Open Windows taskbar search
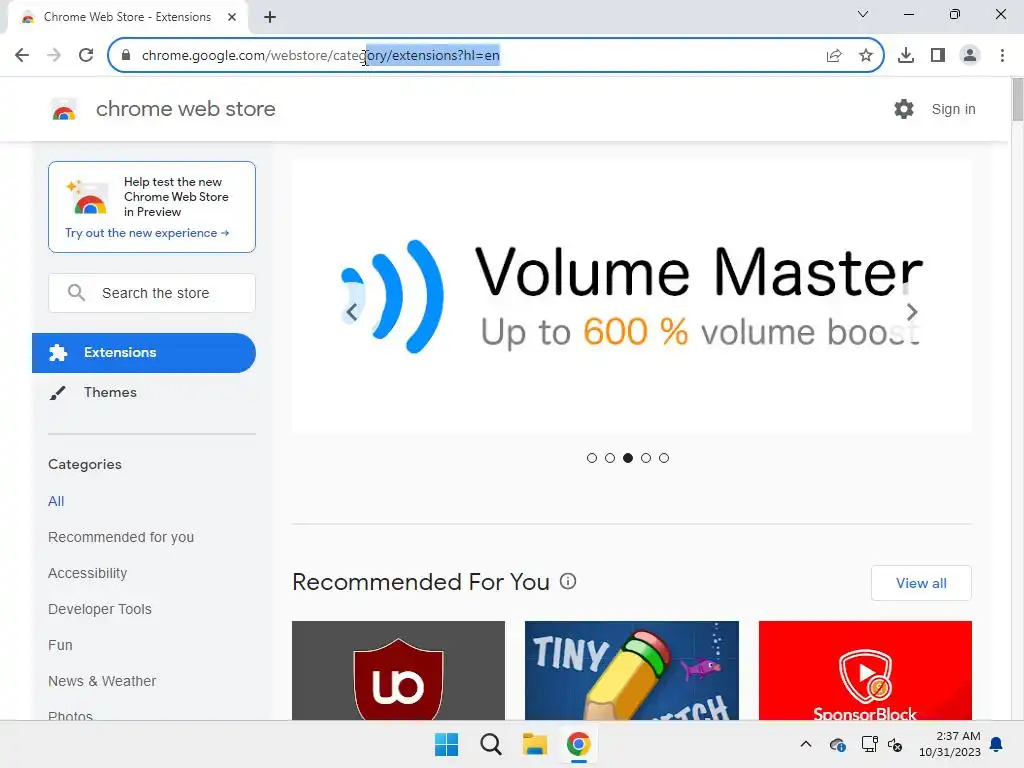Image resolution: width=1024 pixels, height=768 pixels. point(490,744)
